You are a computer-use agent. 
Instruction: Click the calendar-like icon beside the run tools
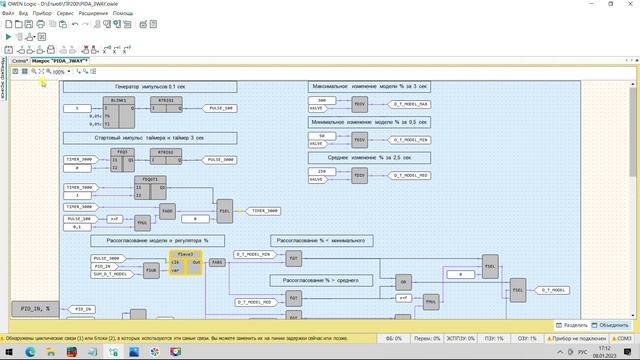tap(42, 37)
